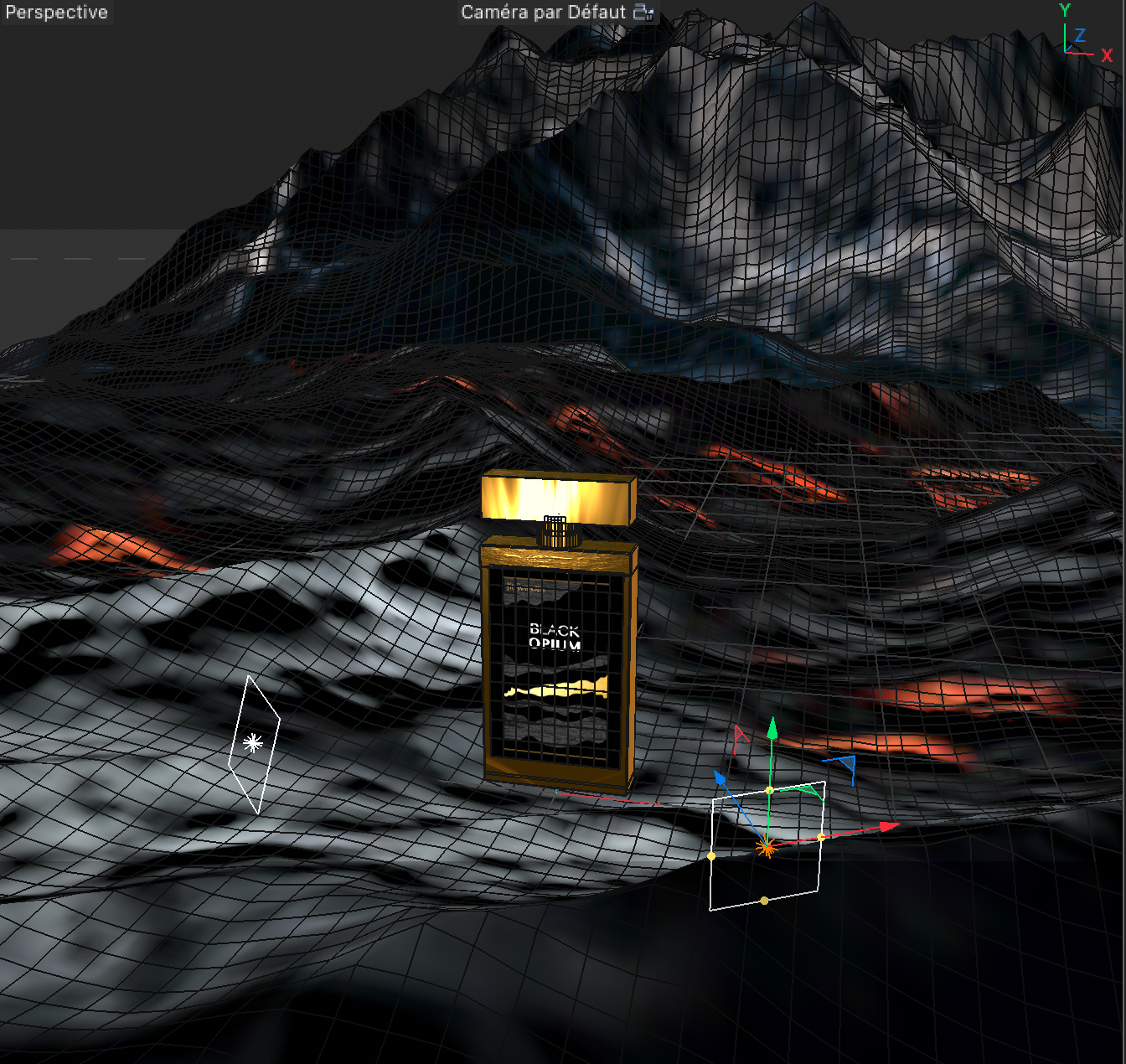Click the red plane handle of the gizmo

(x=741, y=738)
